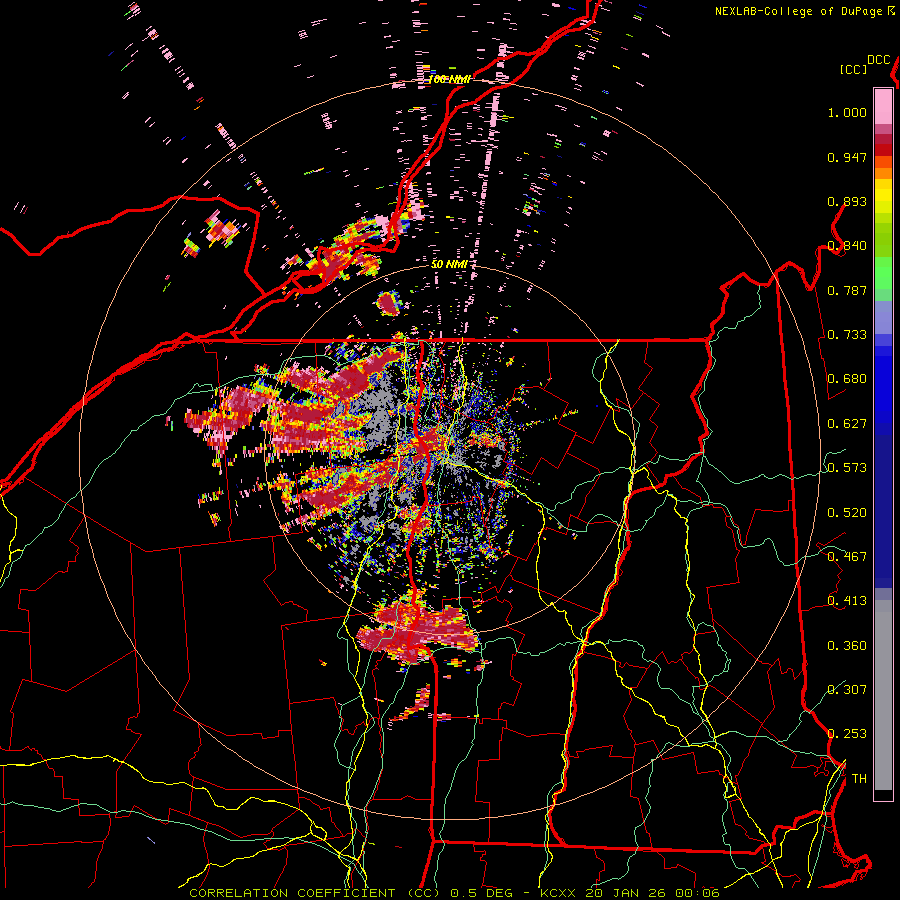The height and width of the screenshot is (900, 900).
Task: Click the [CC] legend unit label
Action: [853, 69]
